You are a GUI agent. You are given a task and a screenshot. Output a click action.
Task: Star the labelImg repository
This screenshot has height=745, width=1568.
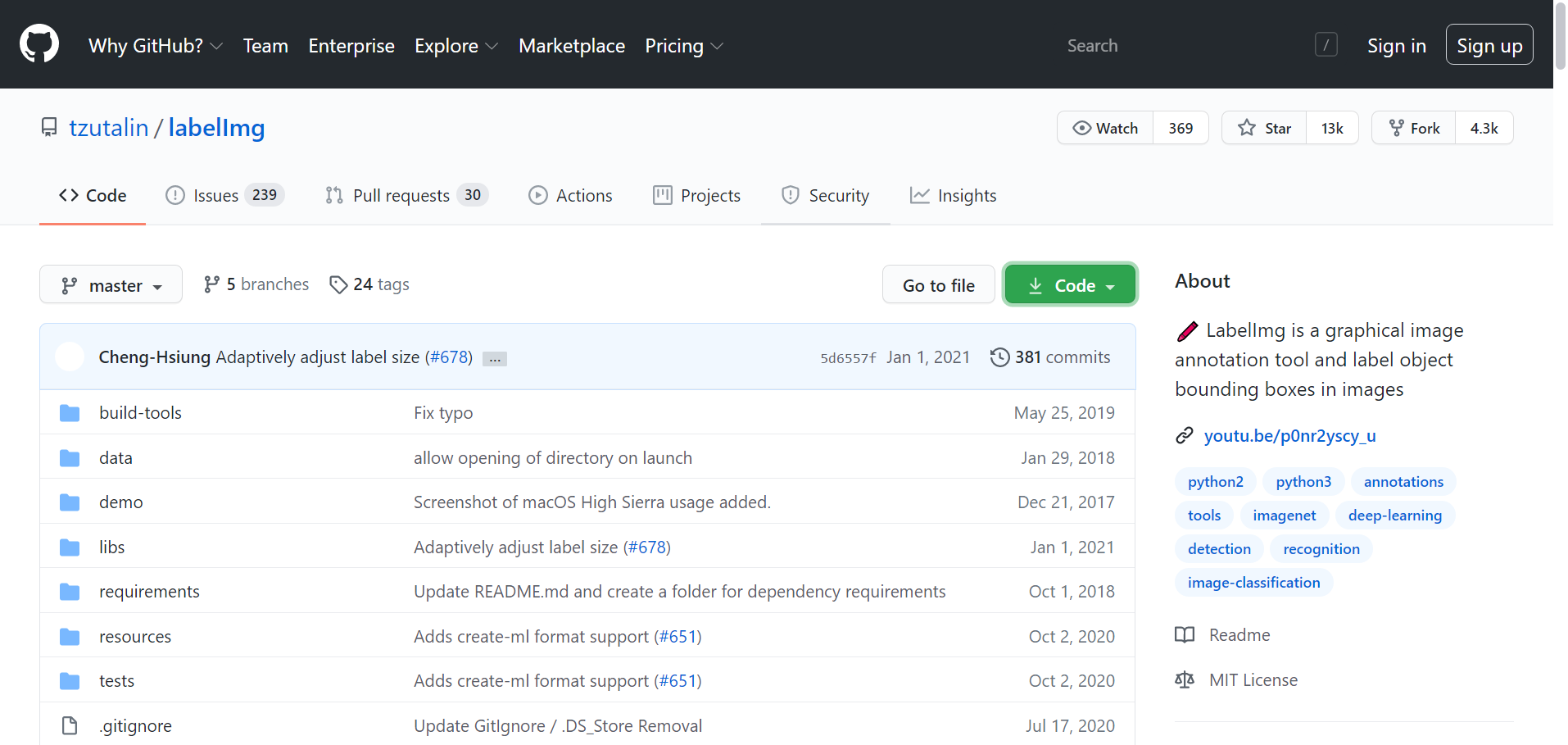[1264, 128]
